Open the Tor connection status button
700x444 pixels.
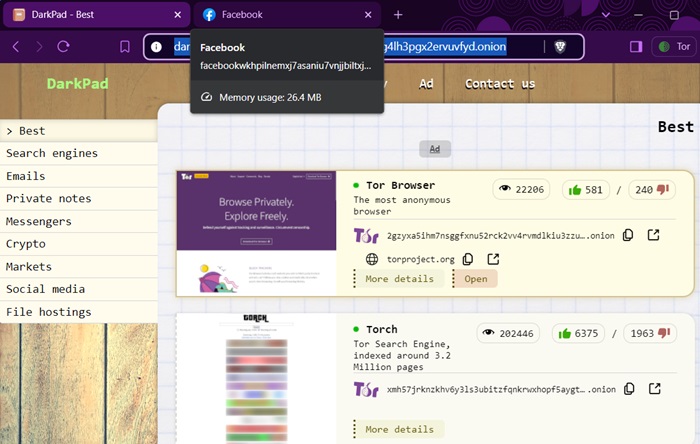[x=674, y=46]
